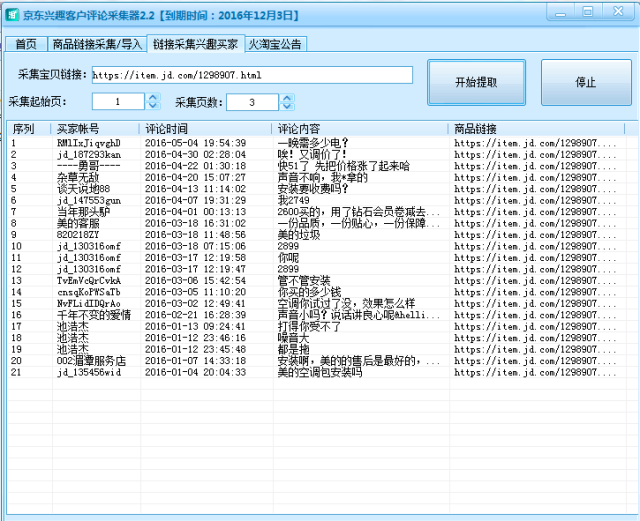Screen dimensions: 640x521
Task: Click timestamp 2016-03-18 07:15:06
Action: tap(196, 246)
